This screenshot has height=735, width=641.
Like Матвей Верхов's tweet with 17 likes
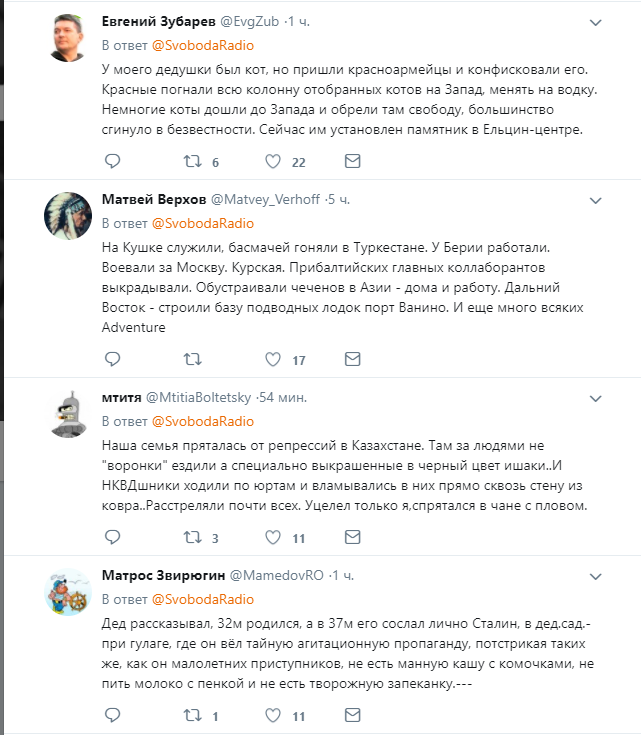[x=273, y=359]
